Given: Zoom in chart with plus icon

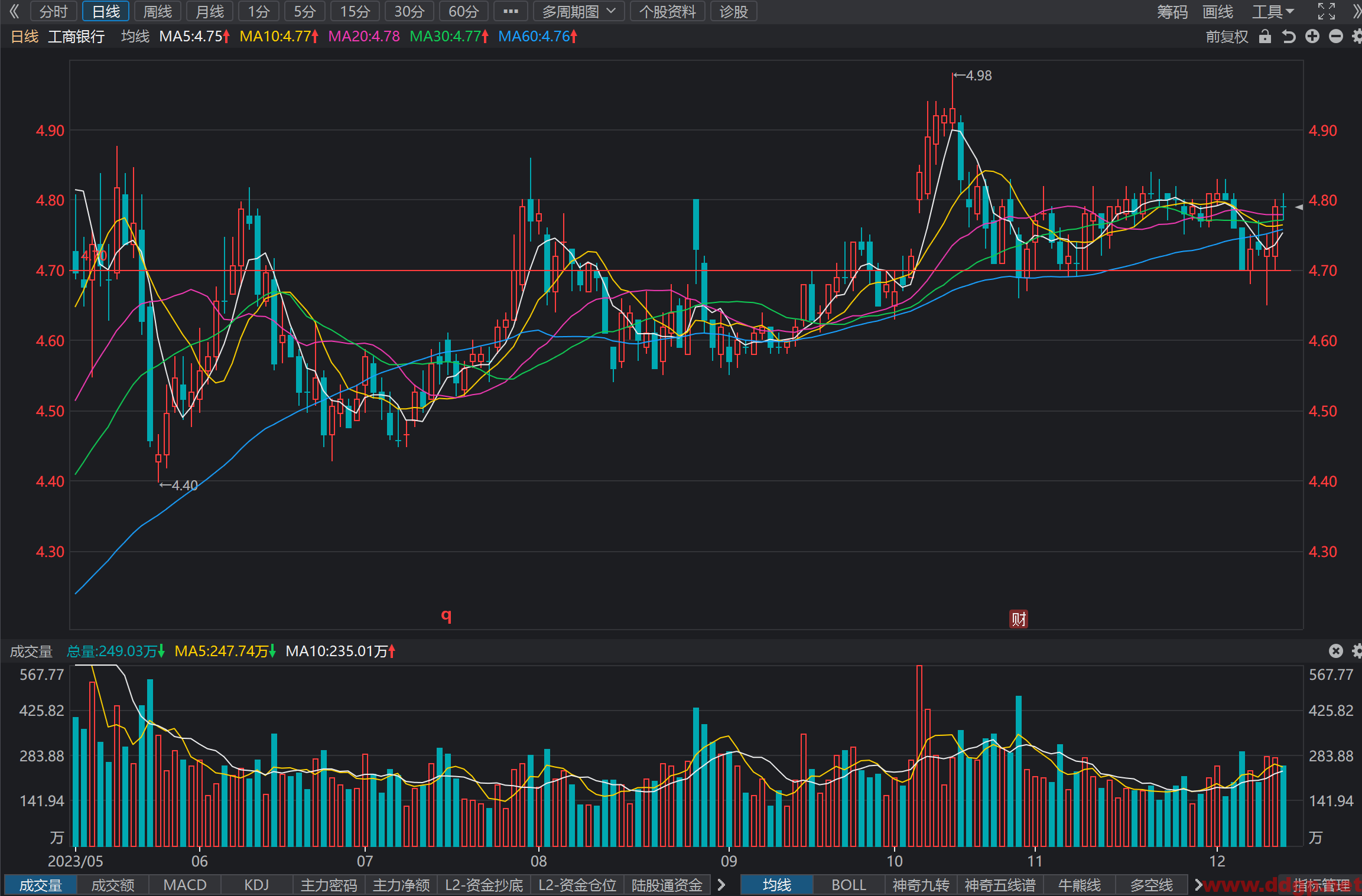Looking at the screenshot, I should click(x=1312, y=37).
